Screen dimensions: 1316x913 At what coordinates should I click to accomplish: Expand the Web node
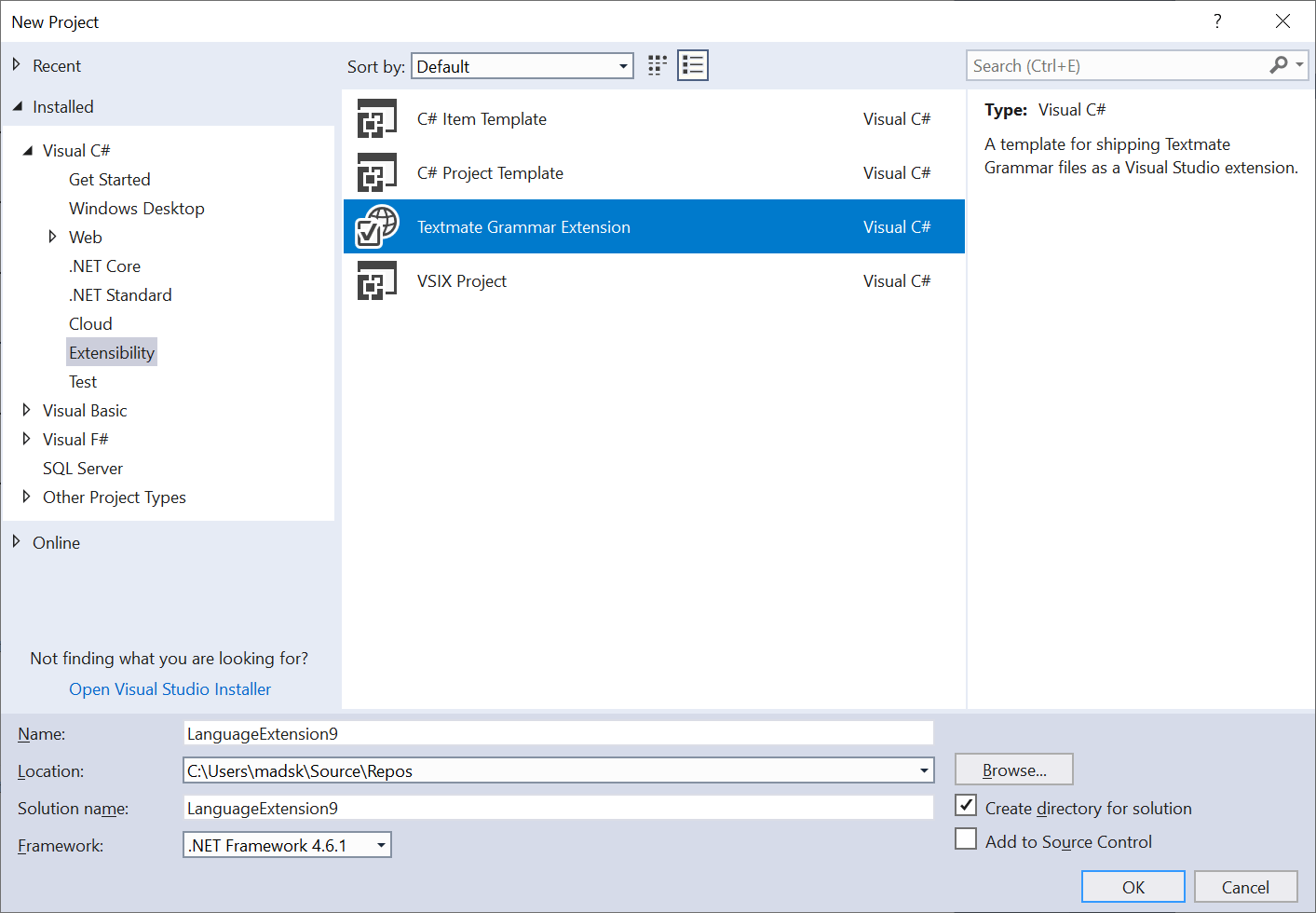tap(52, 237)
